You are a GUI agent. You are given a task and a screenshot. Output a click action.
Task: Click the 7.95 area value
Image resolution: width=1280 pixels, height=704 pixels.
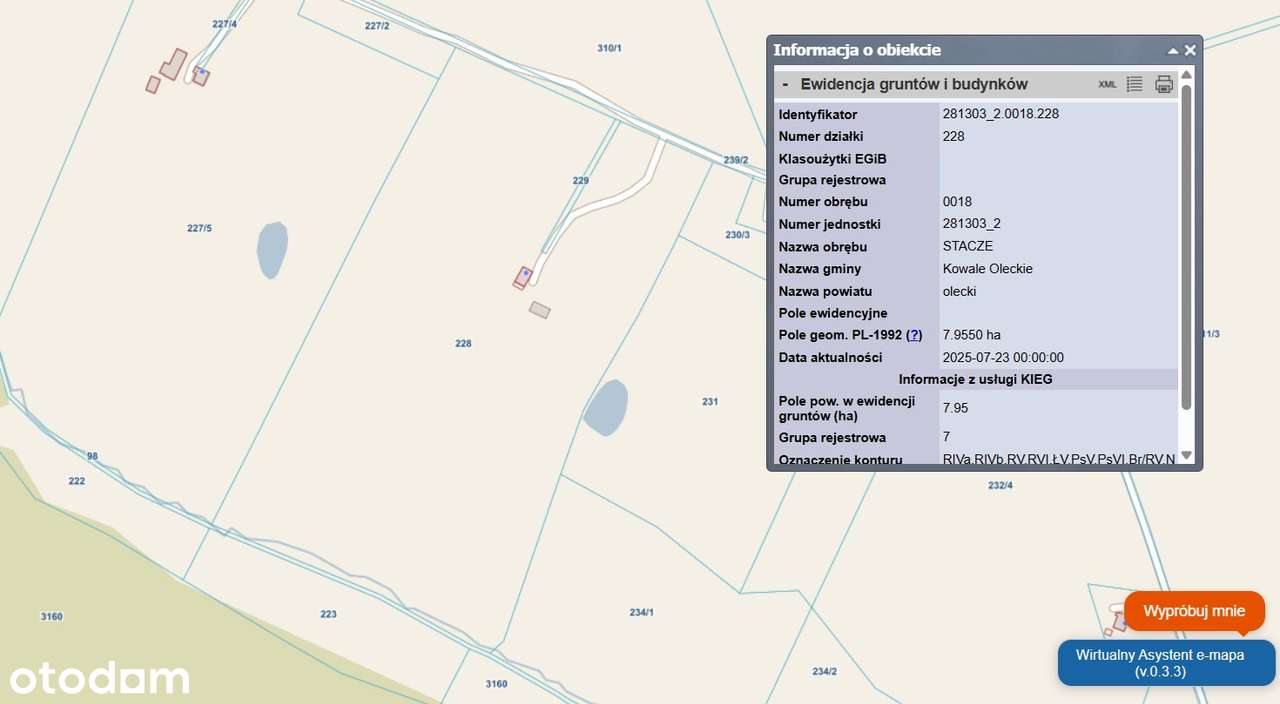pos(955,408)
